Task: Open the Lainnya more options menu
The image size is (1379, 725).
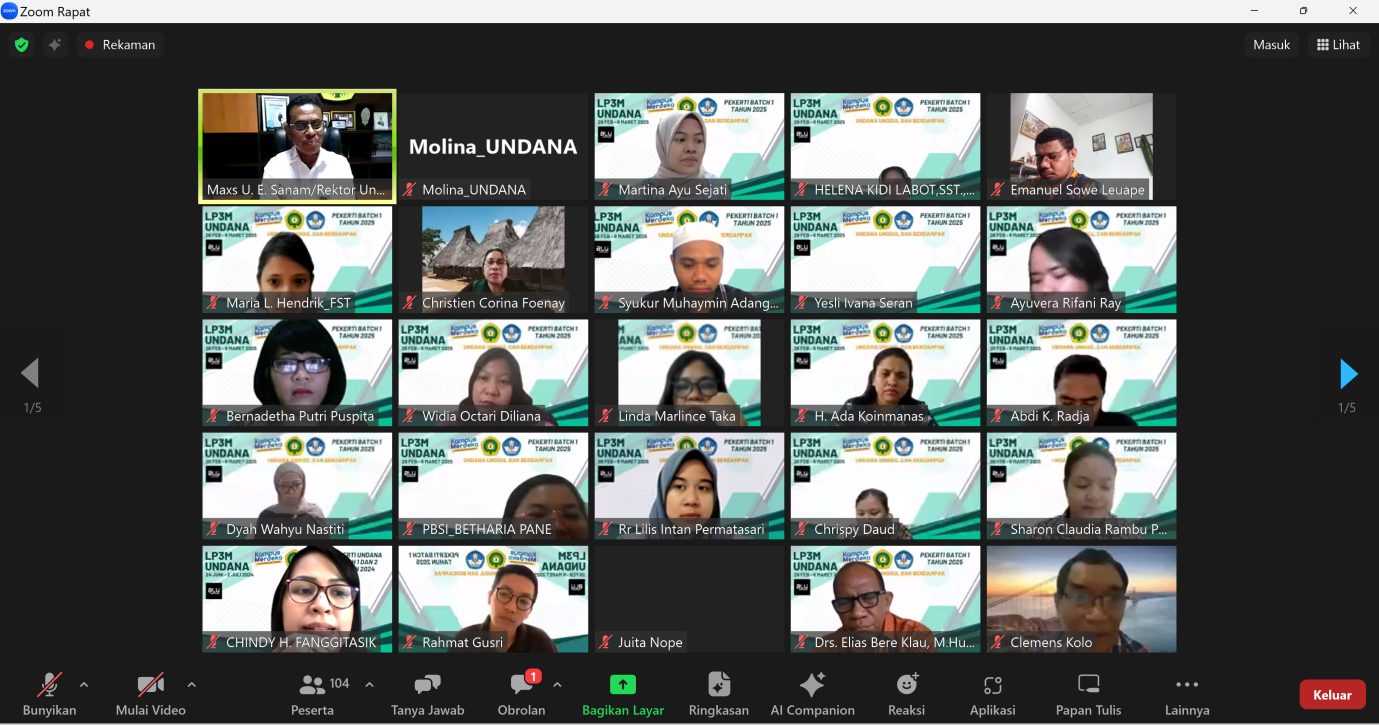Action: tap(1187, 694)
